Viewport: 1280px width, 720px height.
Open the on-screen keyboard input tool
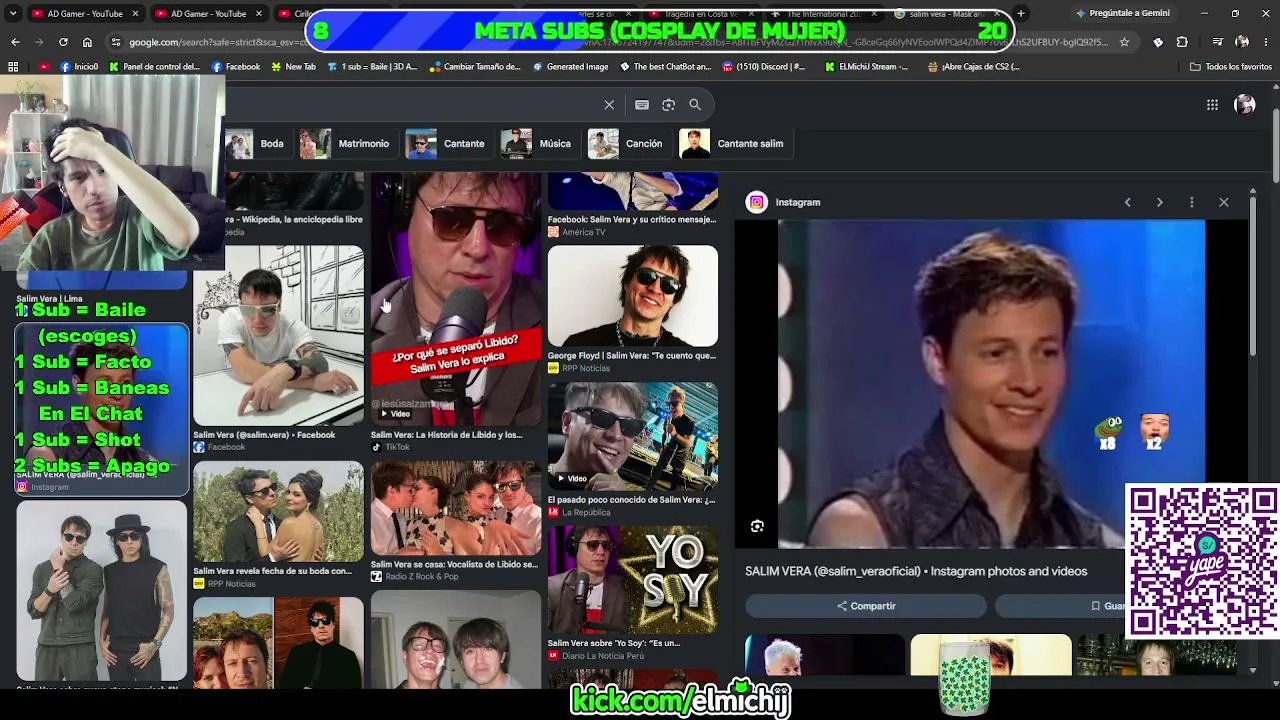click(642, 105)
